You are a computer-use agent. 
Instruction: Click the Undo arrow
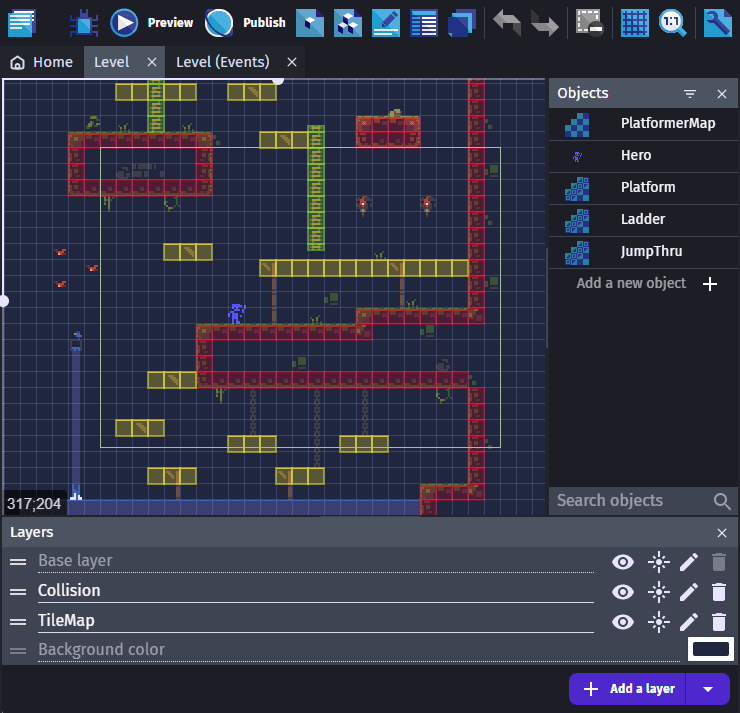(507, 22)
